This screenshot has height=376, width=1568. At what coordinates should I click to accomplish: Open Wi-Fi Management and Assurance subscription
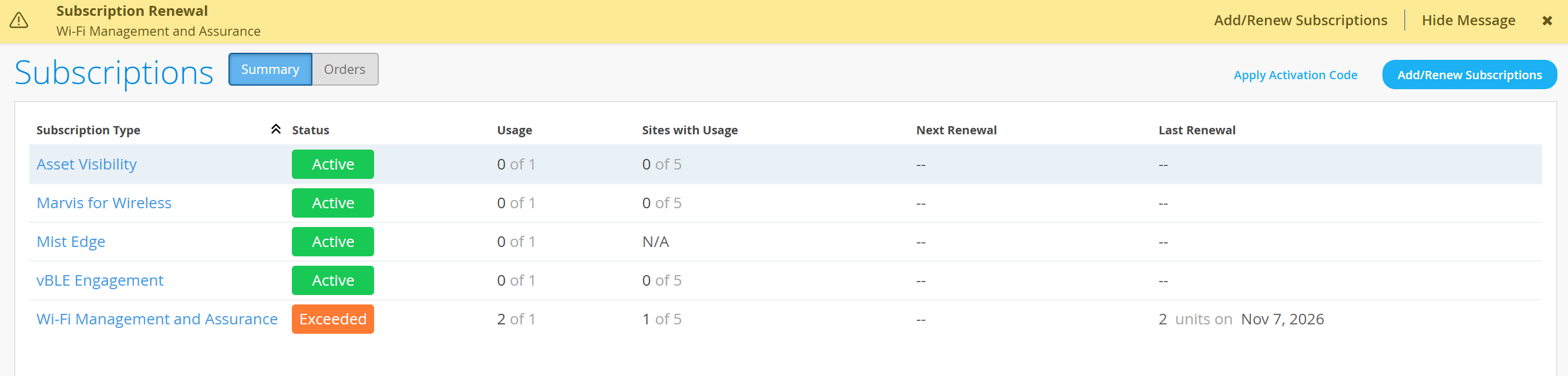point(157,319)
